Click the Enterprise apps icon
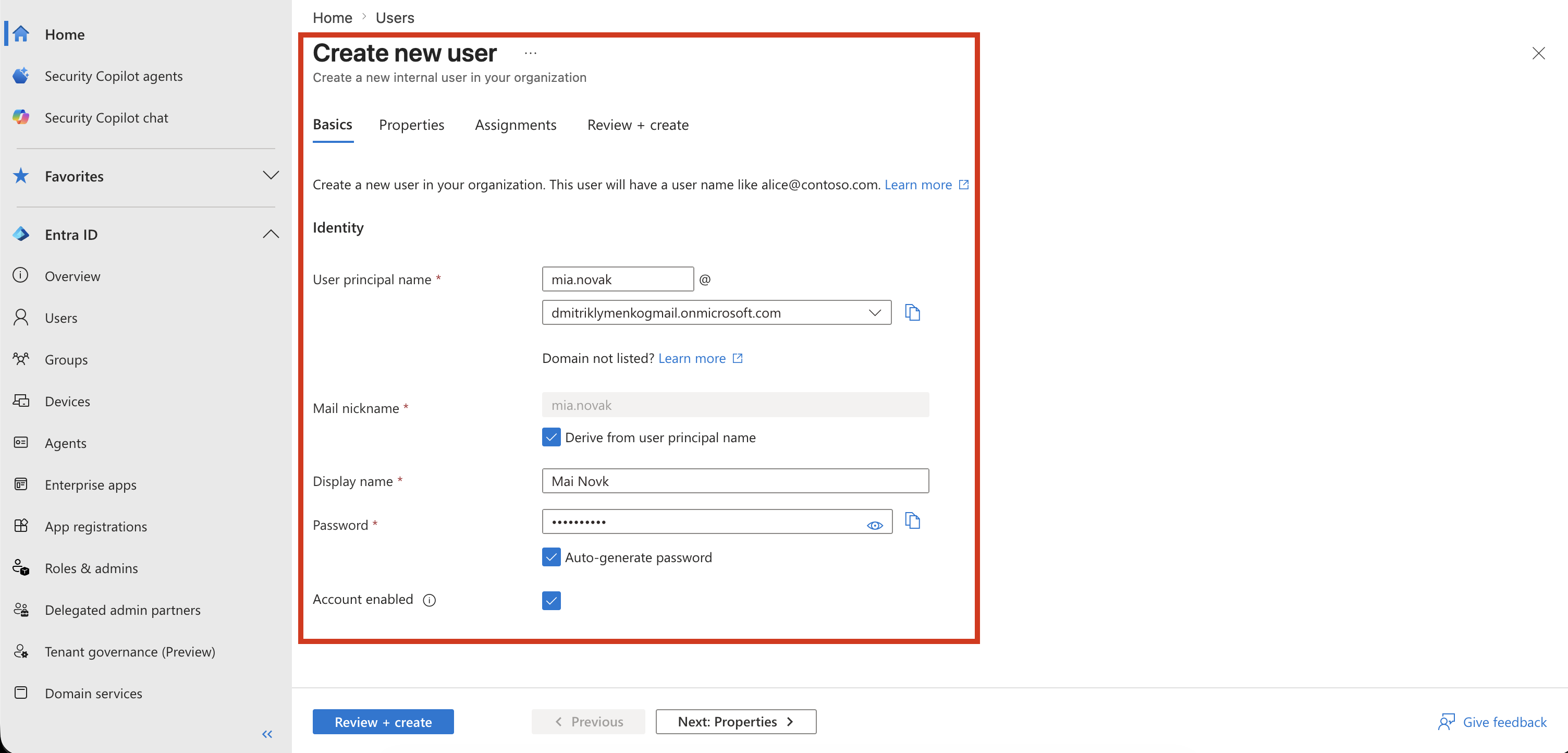The height and width of the screenshot is (753, 1568). pos(21,484)
